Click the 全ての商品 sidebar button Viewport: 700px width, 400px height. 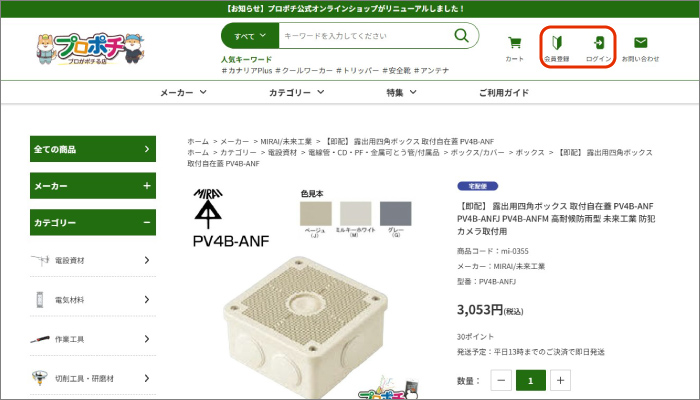pos(93,149)
